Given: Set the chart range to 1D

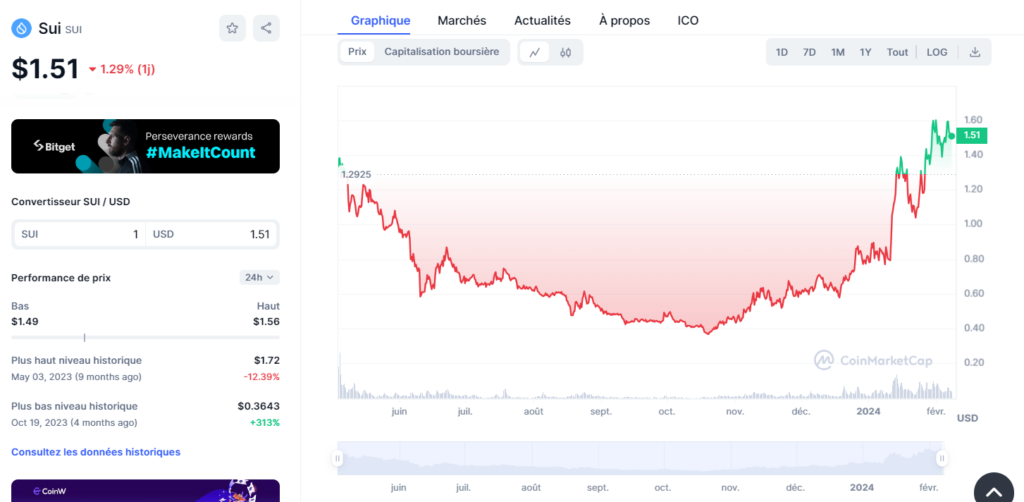Looking at the screenshot, I should click(781, 52).
